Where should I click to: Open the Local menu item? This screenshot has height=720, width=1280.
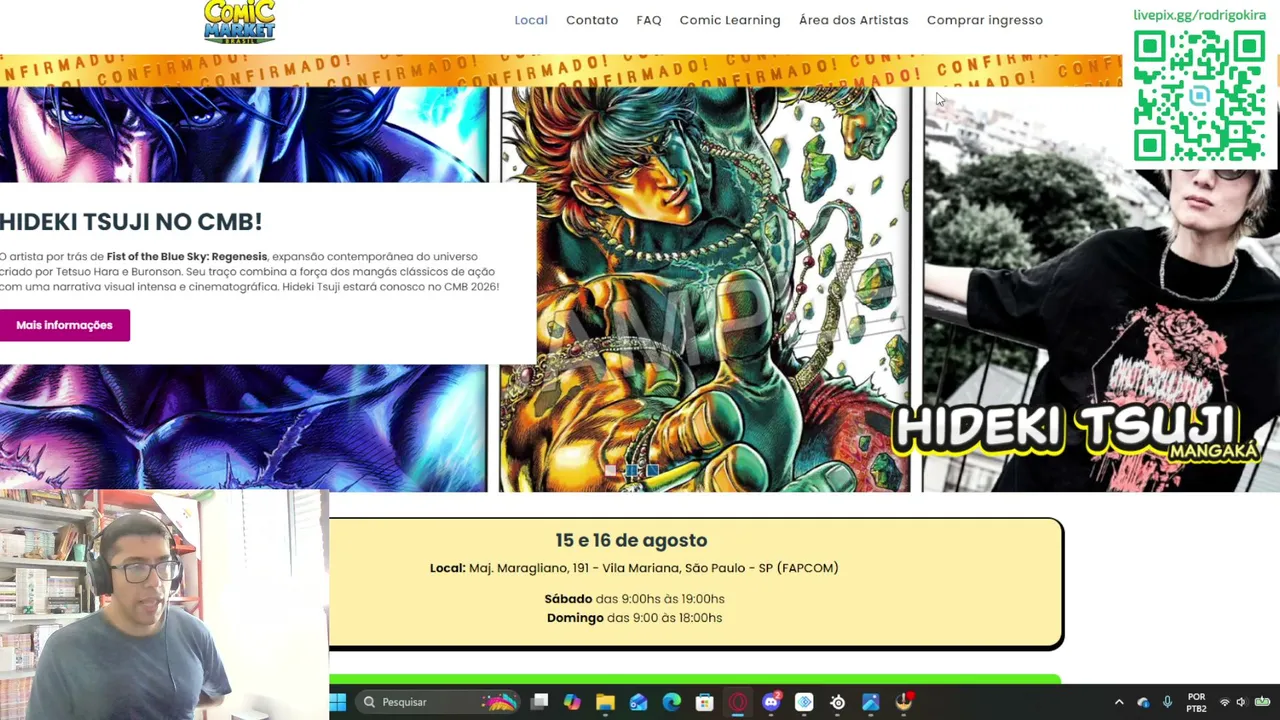531,20
